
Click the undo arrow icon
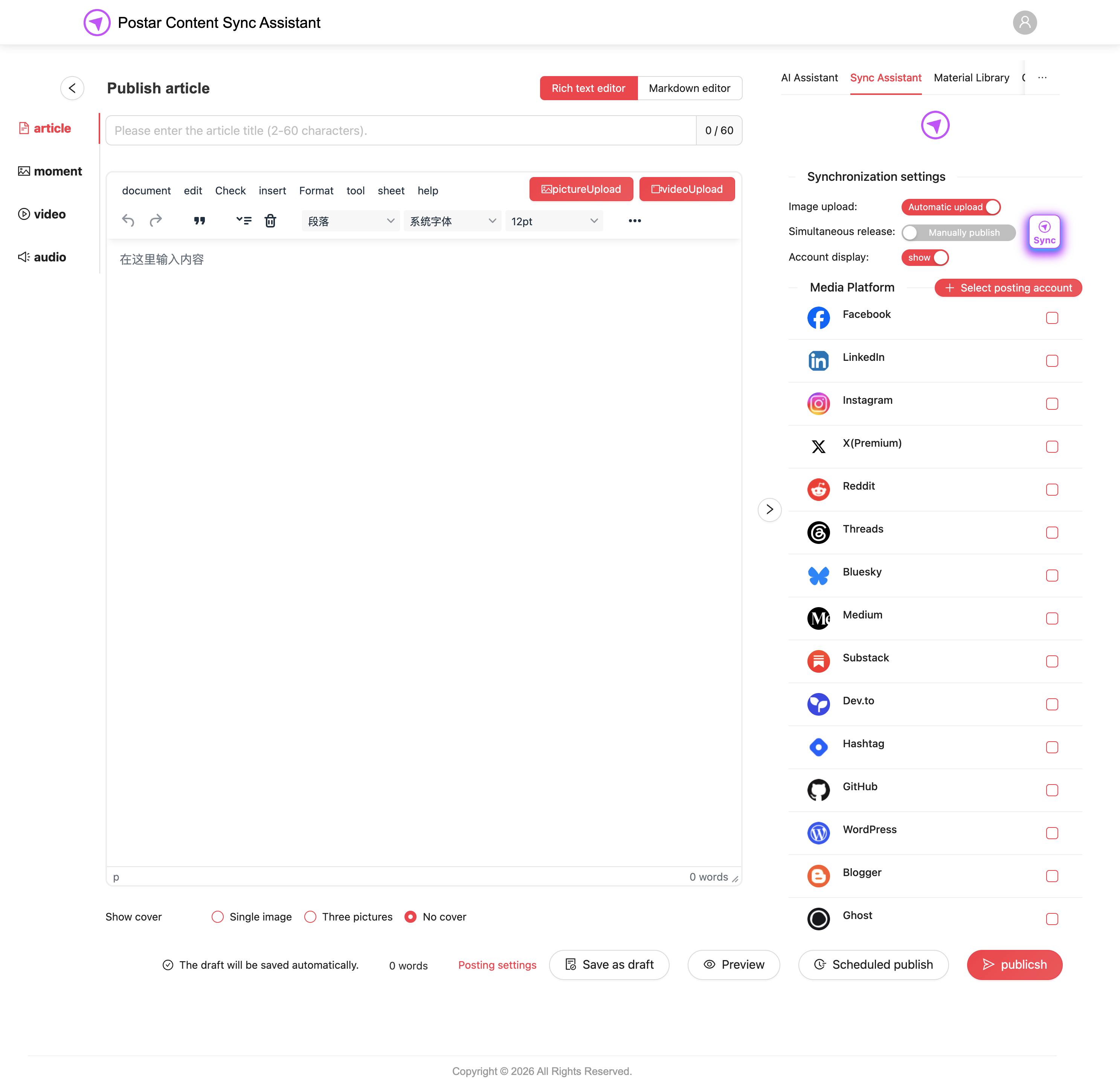[128, 221]
